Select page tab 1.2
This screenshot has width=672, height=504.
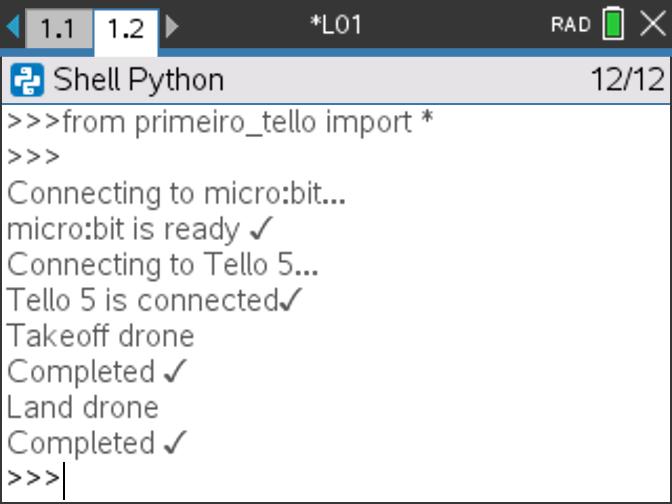point(126,30)
